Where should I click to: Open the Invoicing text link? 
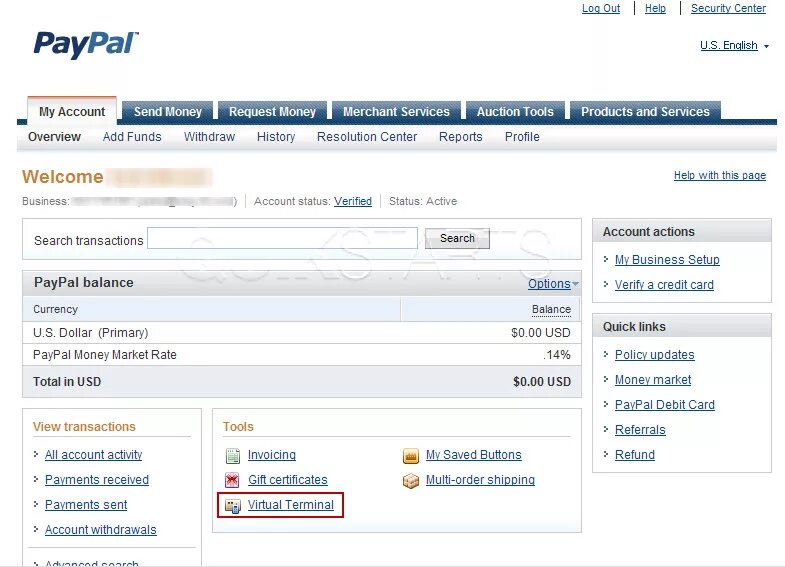tap(272, 455)
